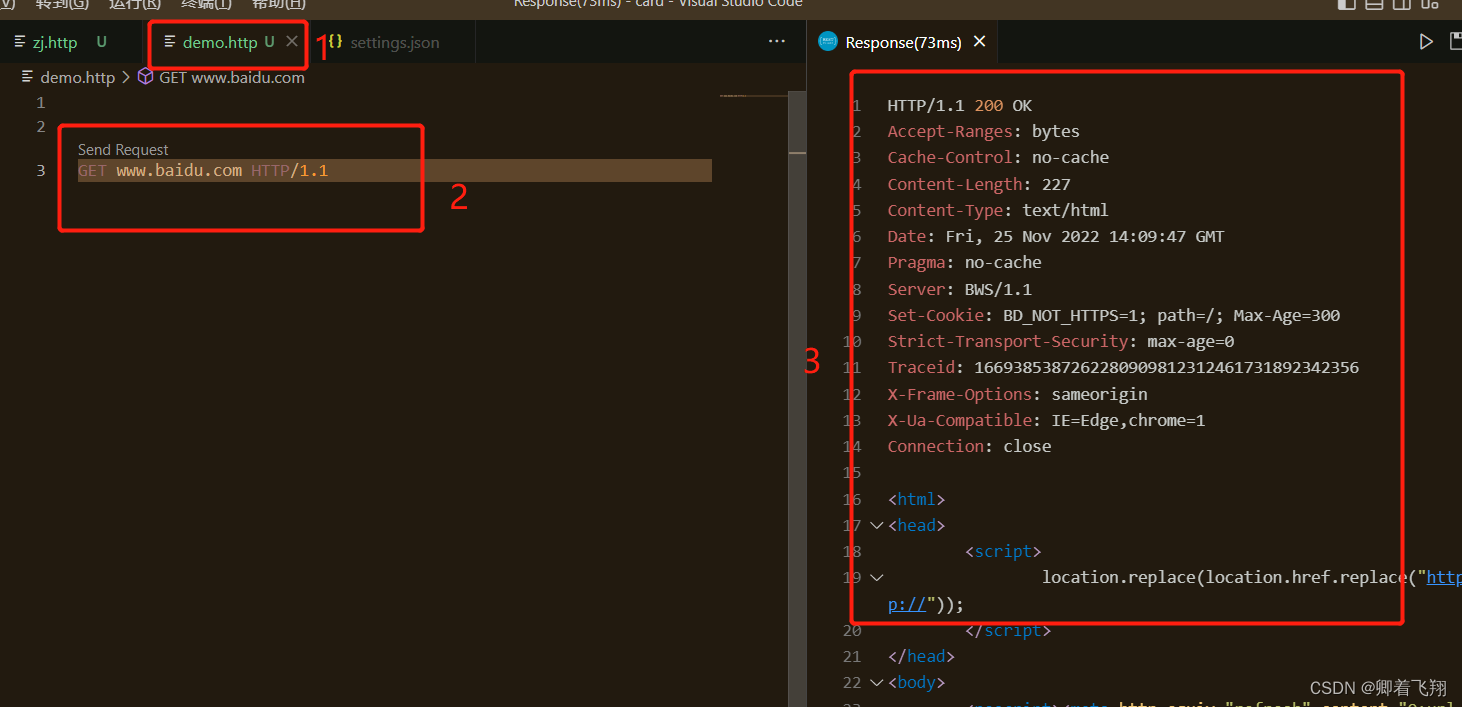
Task: Click the GET www.baidu.com HTTP/1.1 request line
Action: 203,170
